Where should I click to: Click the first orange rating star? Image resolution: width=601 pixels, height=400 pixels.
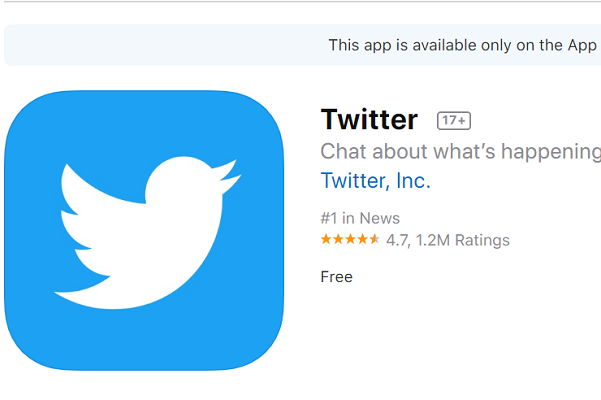[326, 239]
